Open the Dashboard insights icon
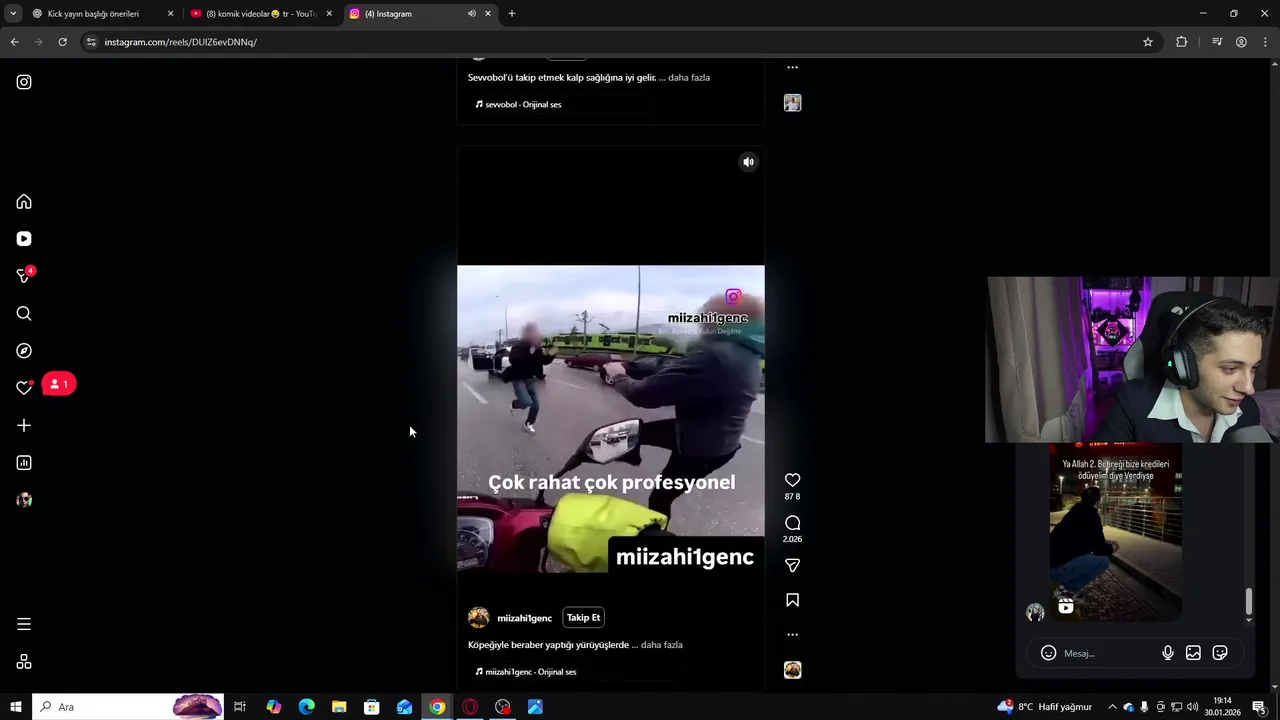Screen dimensions: 1280x720 (x=24, y=463)
